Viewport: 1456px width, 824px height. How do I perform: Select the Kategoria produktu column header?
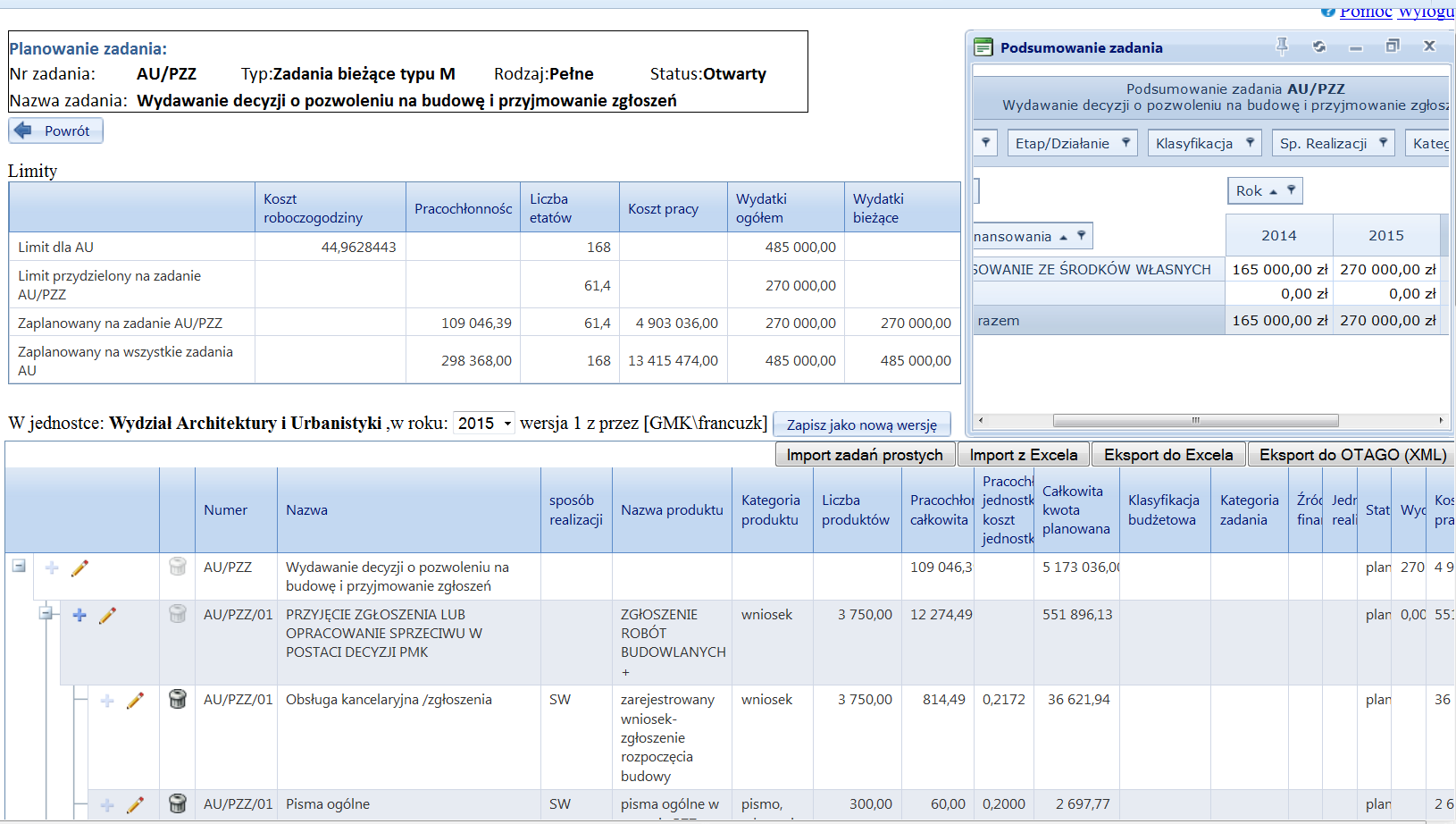[771, 509]
